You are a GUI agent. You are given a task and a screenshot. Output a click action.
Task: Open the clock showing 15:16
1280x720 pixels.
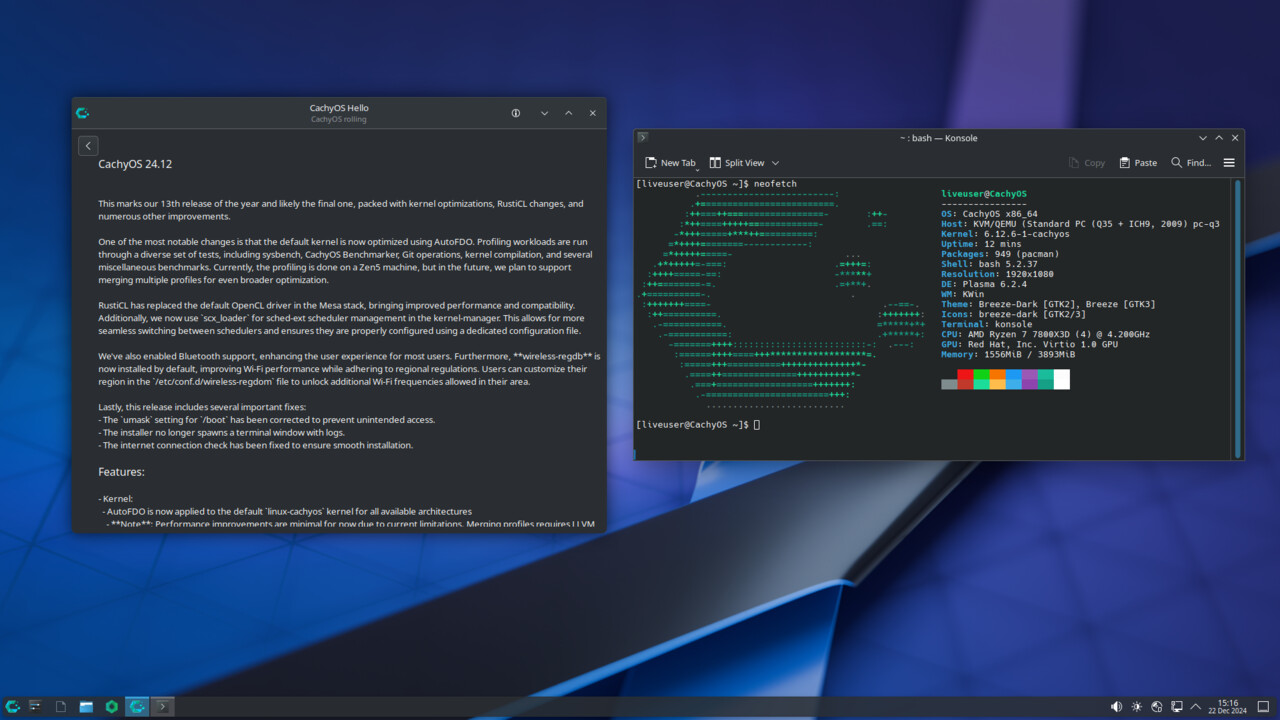[x=1229, y=707]
